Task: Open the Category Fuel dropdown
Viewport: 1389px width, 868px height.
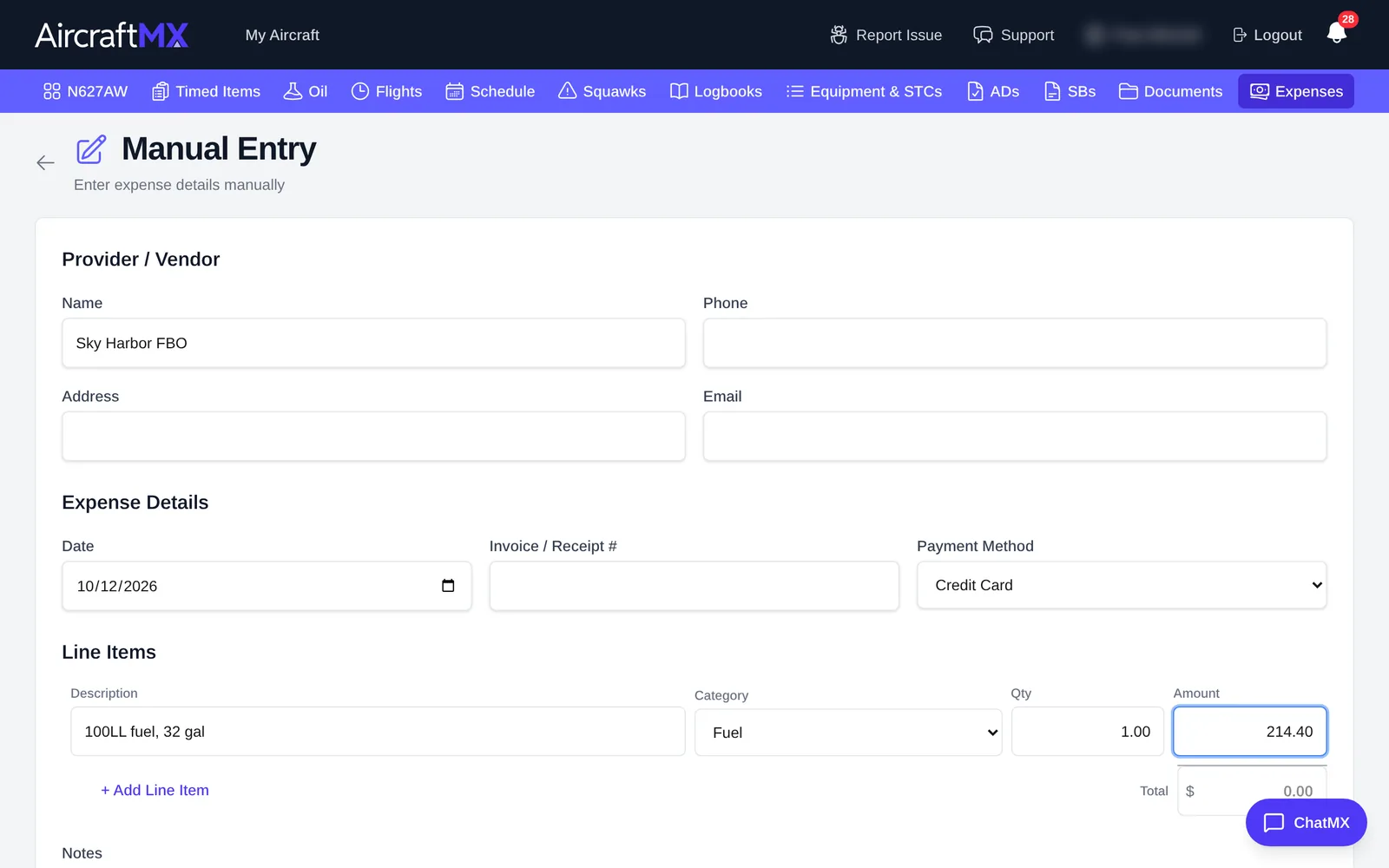Action: pos(848,733)
